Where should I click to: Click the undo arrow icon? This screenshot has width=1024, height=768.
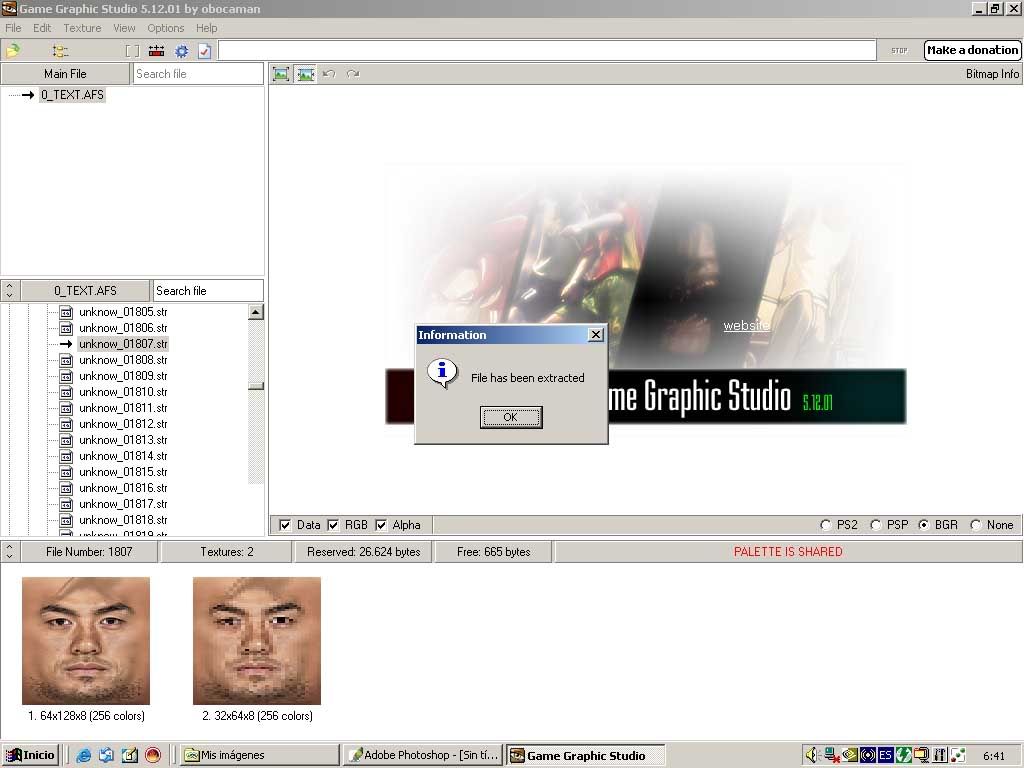pyautogui.click(x=329, y=74)
